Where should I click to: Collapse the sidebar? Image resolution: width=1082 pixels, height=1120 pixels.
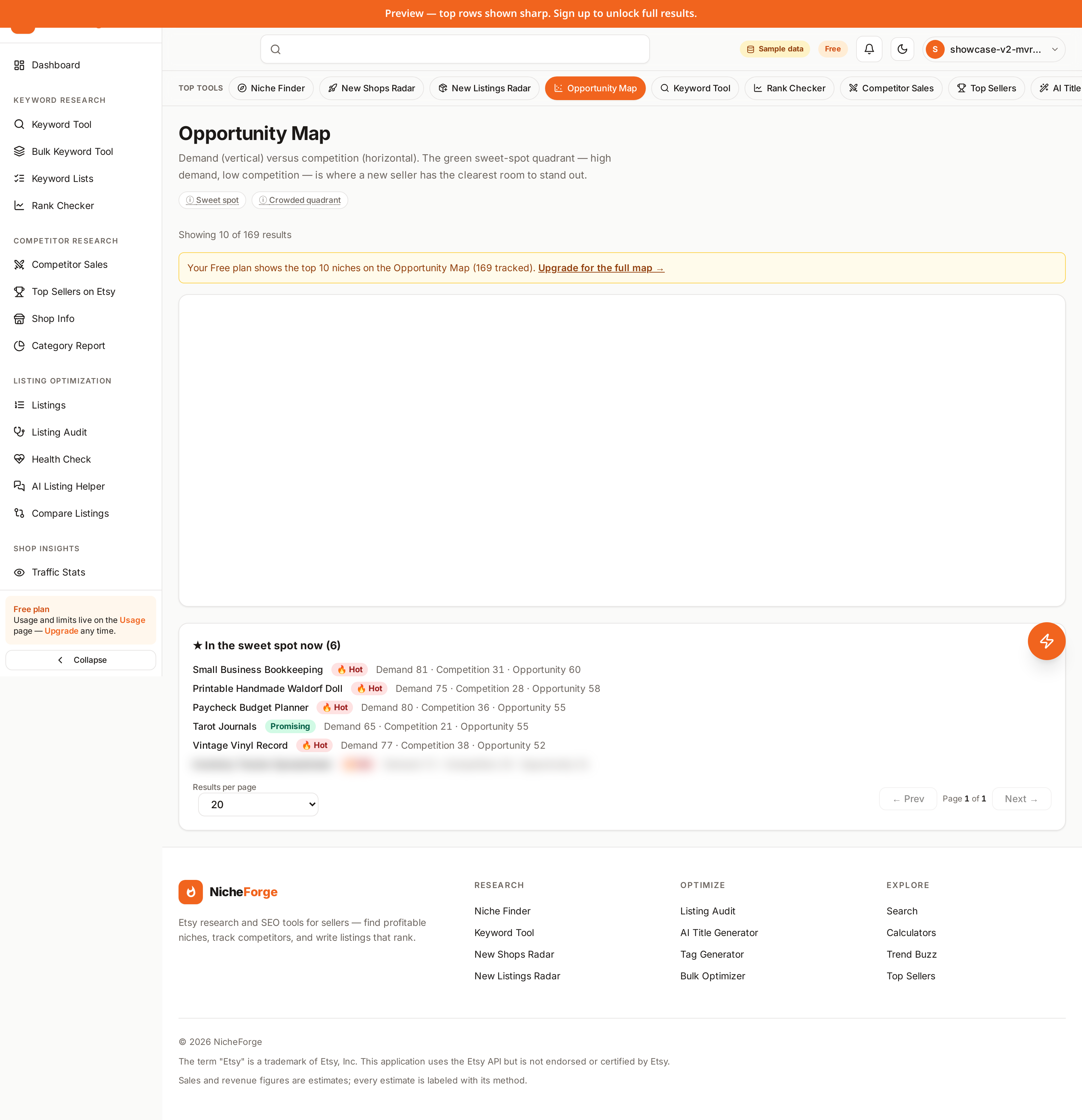point(80,660)
